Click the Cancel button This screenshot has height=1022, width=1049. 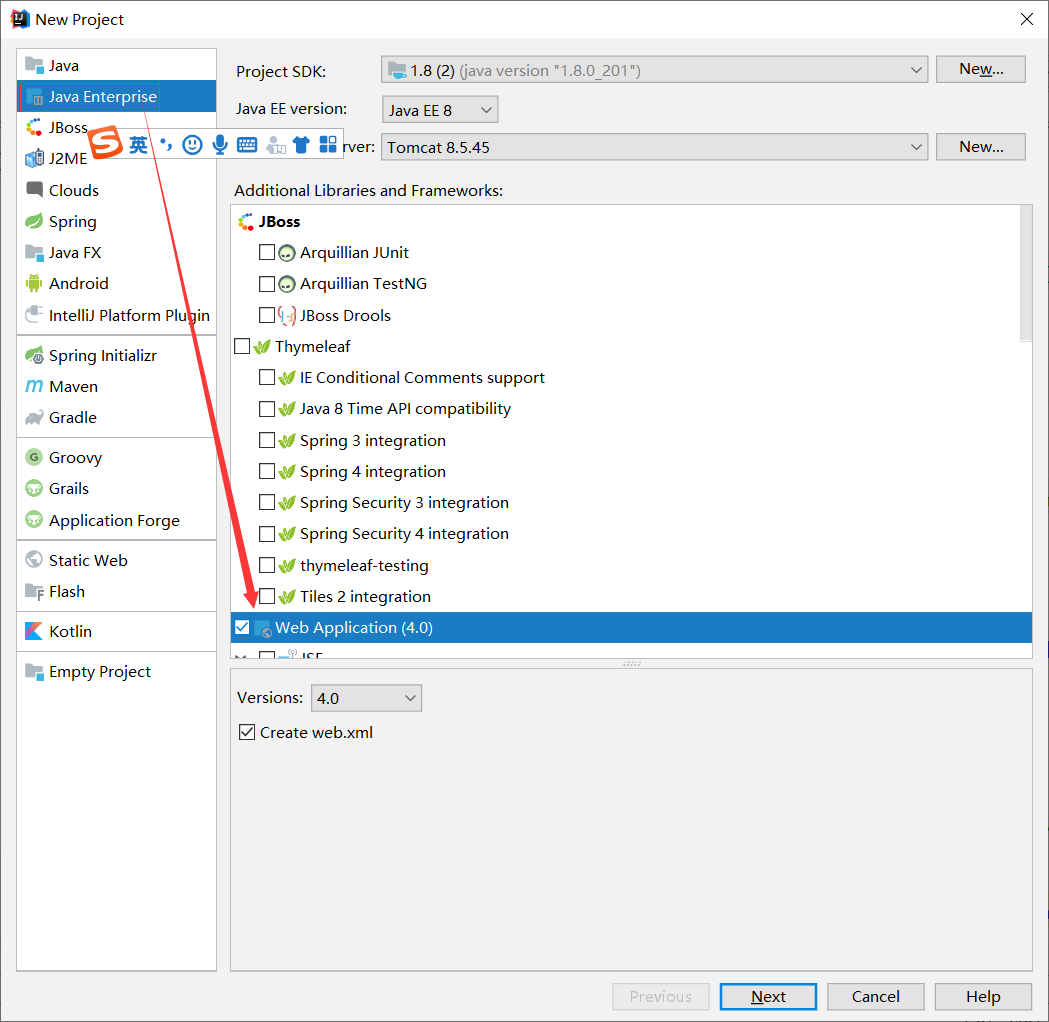pyautogui.click(x=876, y=997)
